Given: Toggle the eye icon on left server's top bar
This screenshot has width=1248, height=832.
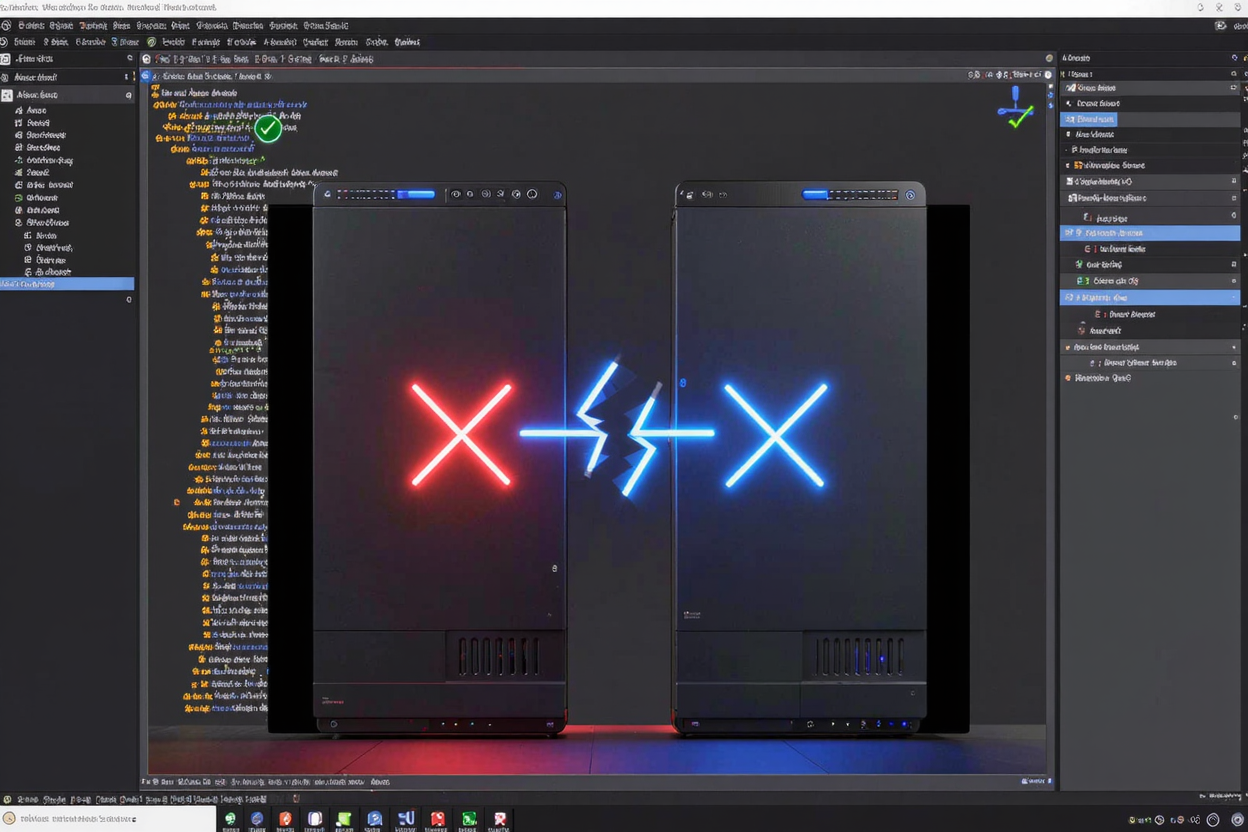Looking at the screenshot, I should pyautogui.click(x=456, y=194).
